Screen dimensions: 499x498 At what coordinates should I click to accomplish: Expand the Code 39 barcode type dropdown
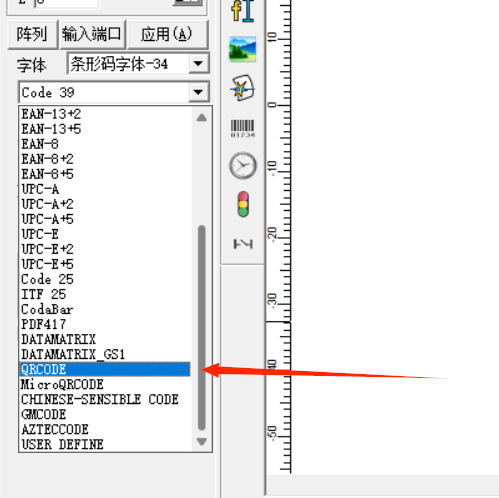click(198, 92)
